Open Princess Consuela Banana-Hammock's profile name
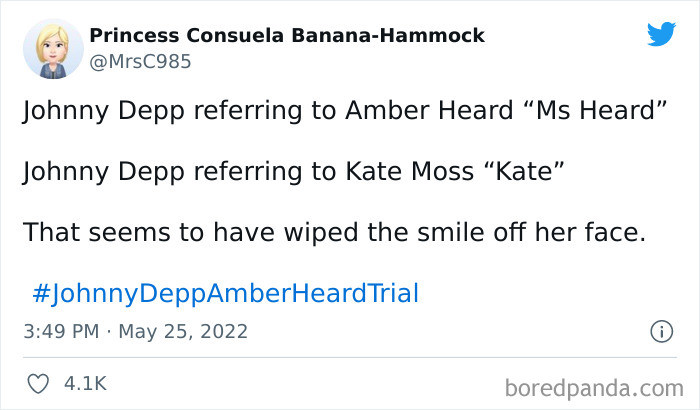The height and width of the screenshot is (410, 700). point(287,36)
